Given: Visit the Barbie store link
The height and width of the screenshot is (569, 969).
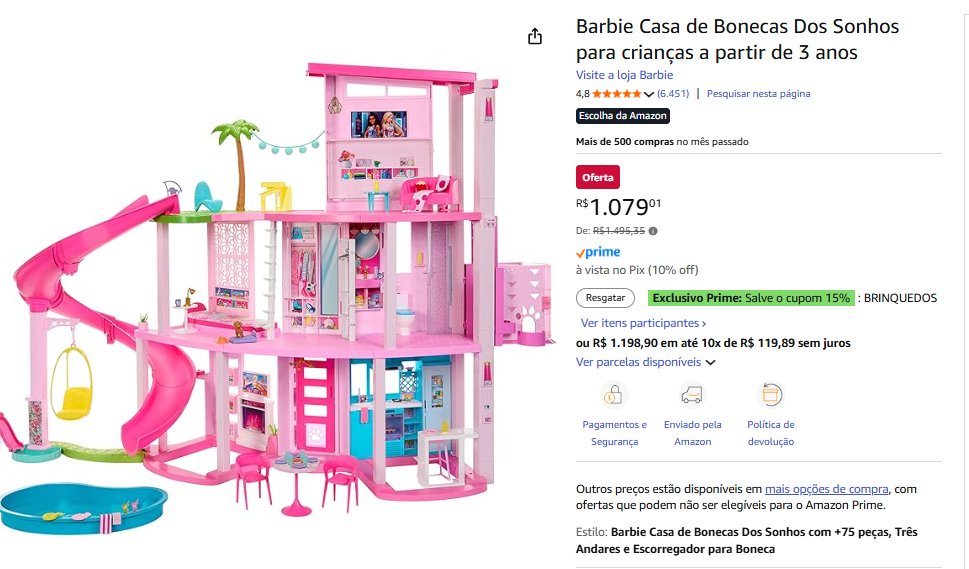Looking at the screenshot, I should [624, 75].
